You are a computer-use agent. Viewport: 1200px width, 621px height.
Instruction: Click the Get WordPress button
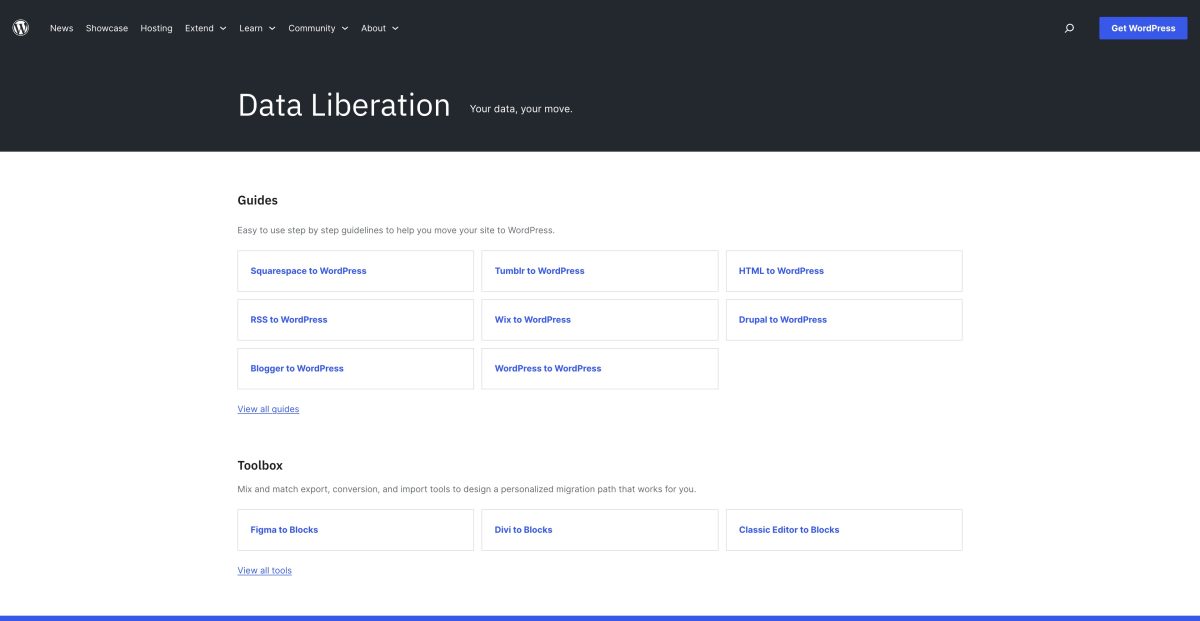tap(1142, 27)
